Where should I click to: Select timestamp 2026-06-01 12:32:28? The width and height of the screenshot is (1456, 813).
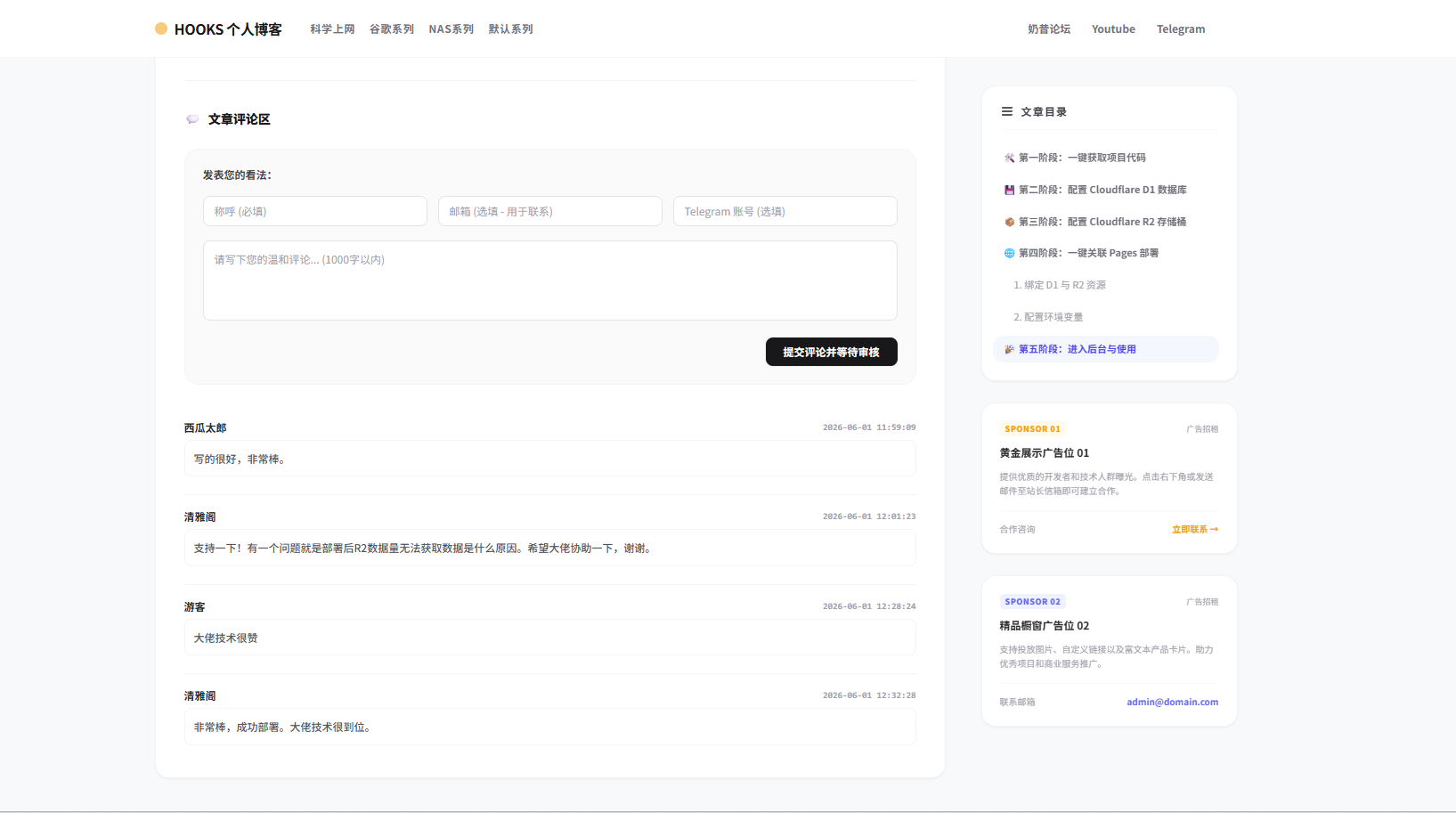click(869, 695)
